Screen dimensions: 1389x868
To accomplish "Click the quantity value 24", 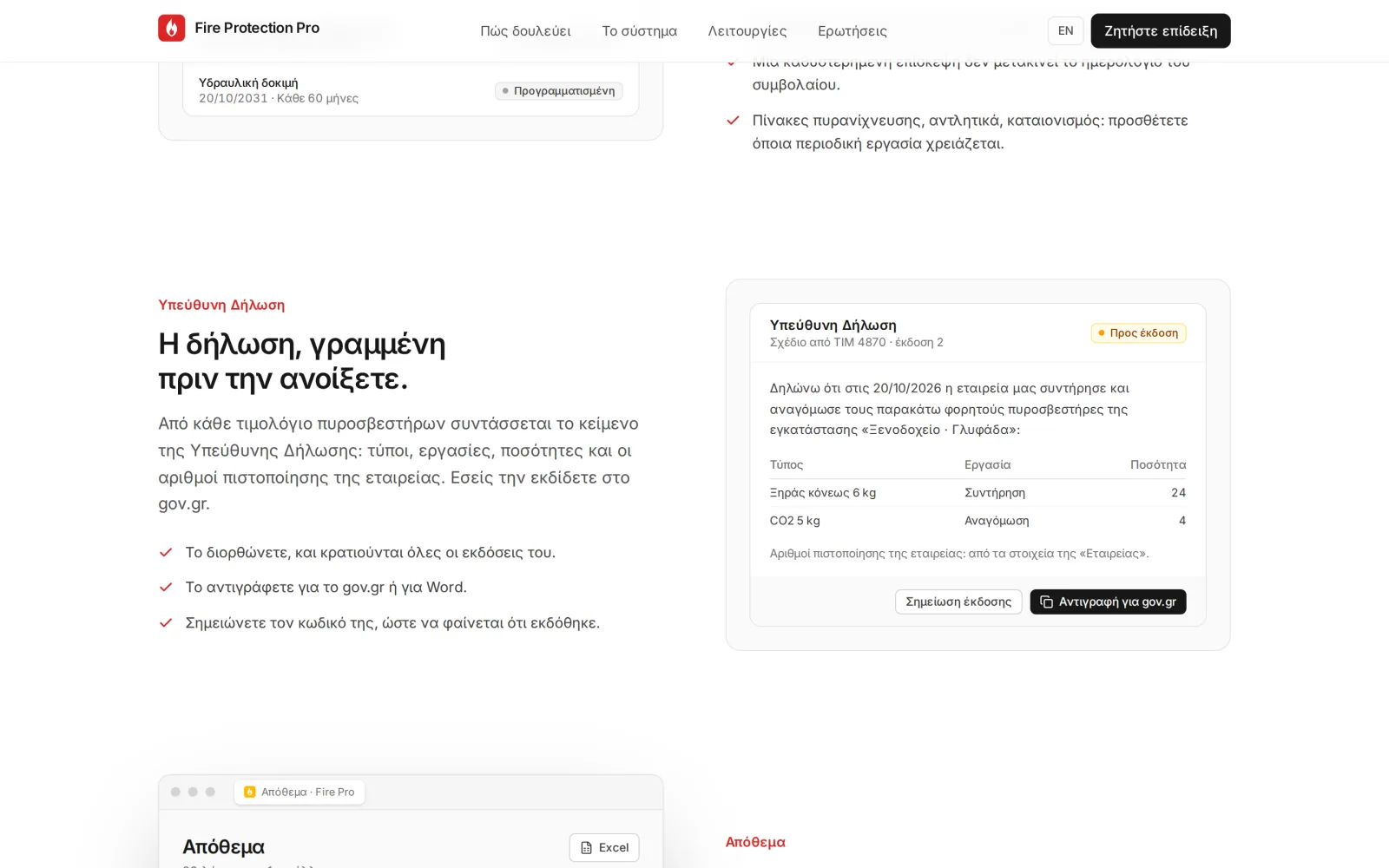I will (1178, 492).
